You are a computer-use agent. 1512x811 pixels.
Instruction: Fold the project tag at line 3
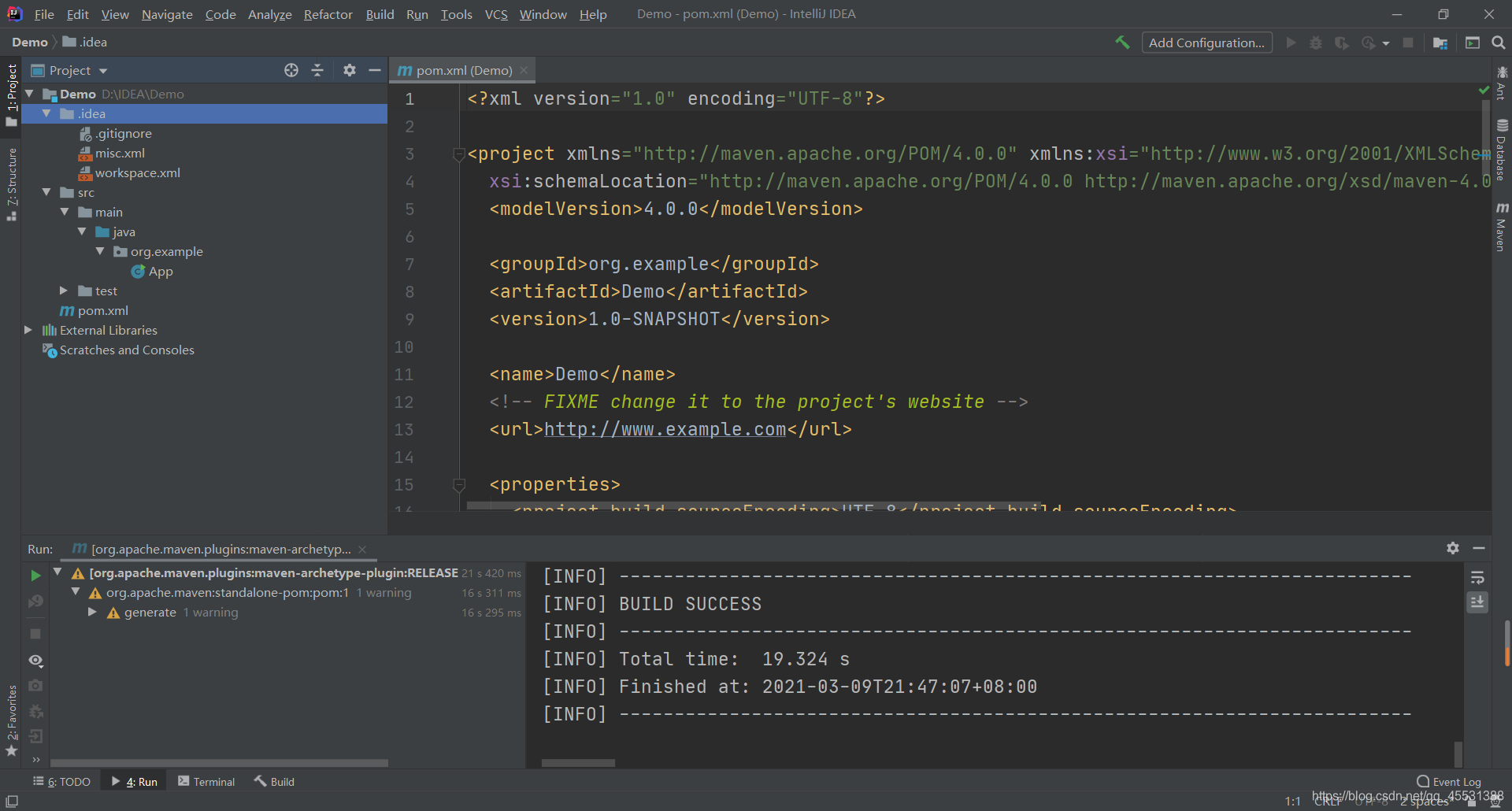(x=458, y=154)
